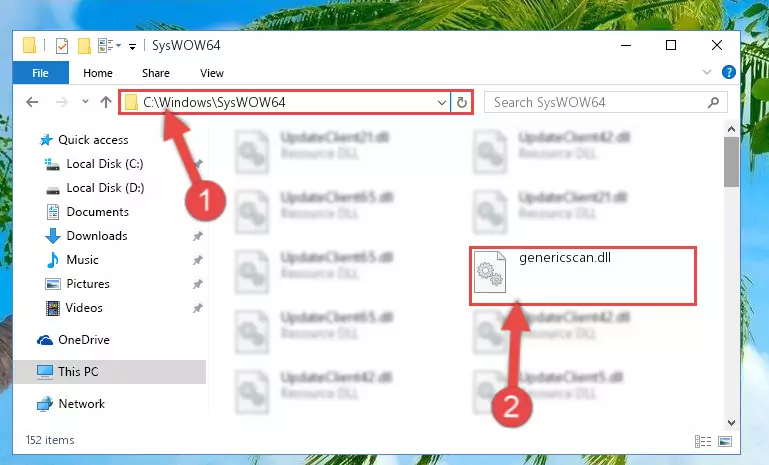
Task: Open the Customize Quick Access Toolbar dropdown
Action: pyautogui.click(x=132, y=47)
